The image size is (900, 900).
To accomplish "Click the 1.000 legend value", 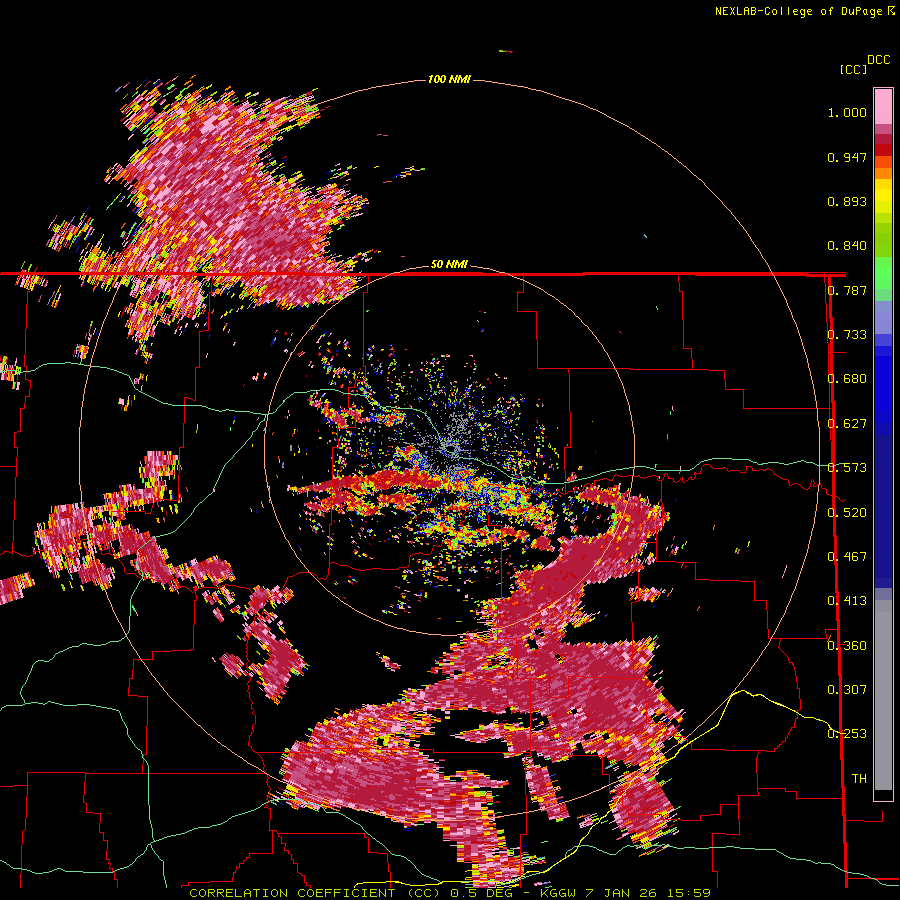I will (847, 112).
